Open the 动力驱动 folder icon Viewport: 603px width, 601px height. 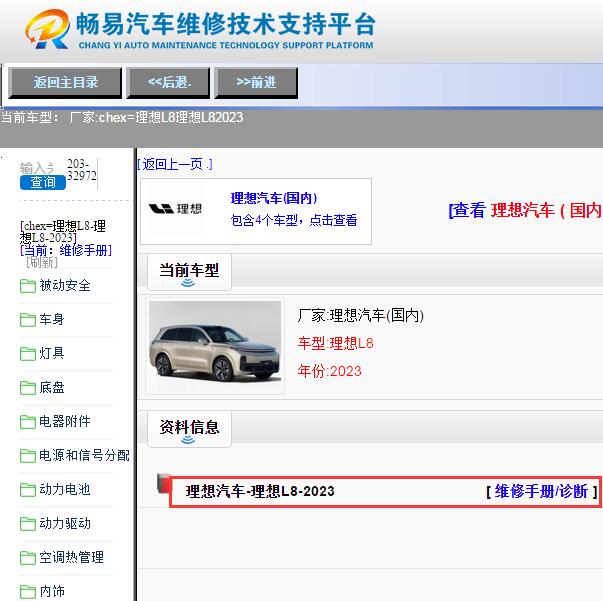tap(28, 523)
